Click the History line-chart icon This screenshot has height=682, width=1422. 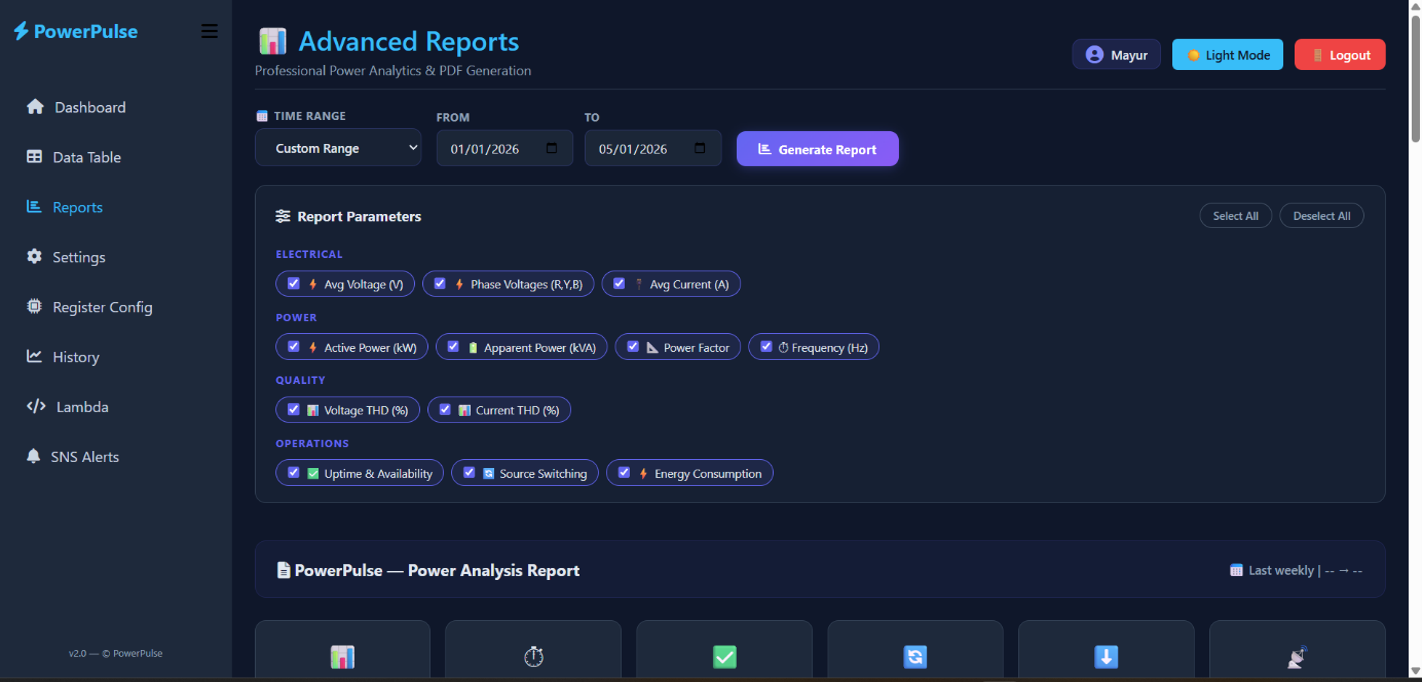click(34, 356)
